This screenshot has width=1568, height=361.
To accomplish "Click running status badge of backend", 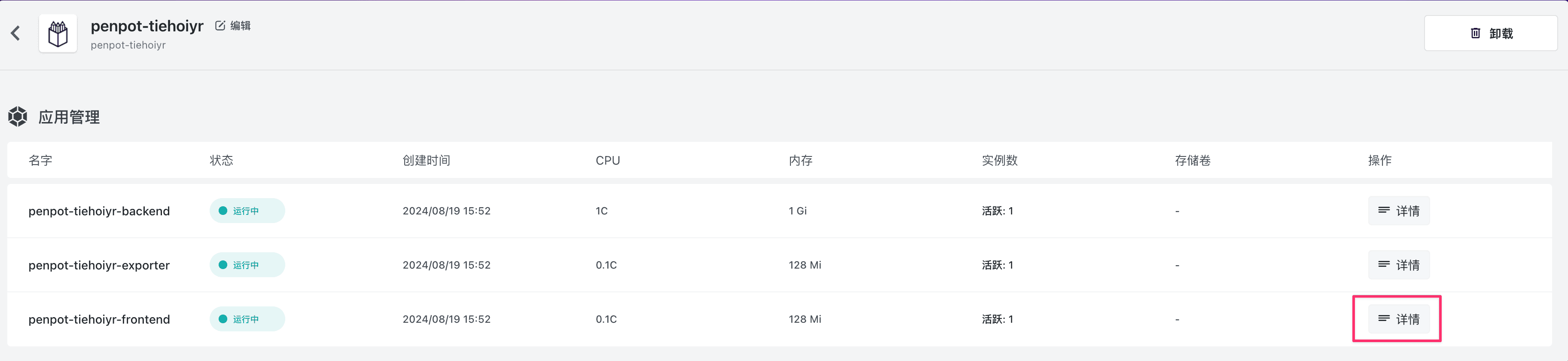I will coord(247,211).
